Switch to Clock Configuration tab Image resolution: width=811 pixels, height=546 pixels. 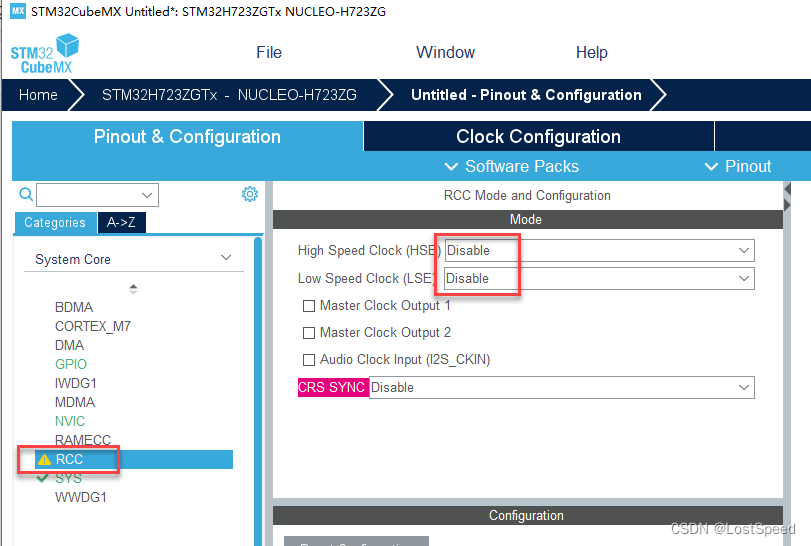click(538, 136)
